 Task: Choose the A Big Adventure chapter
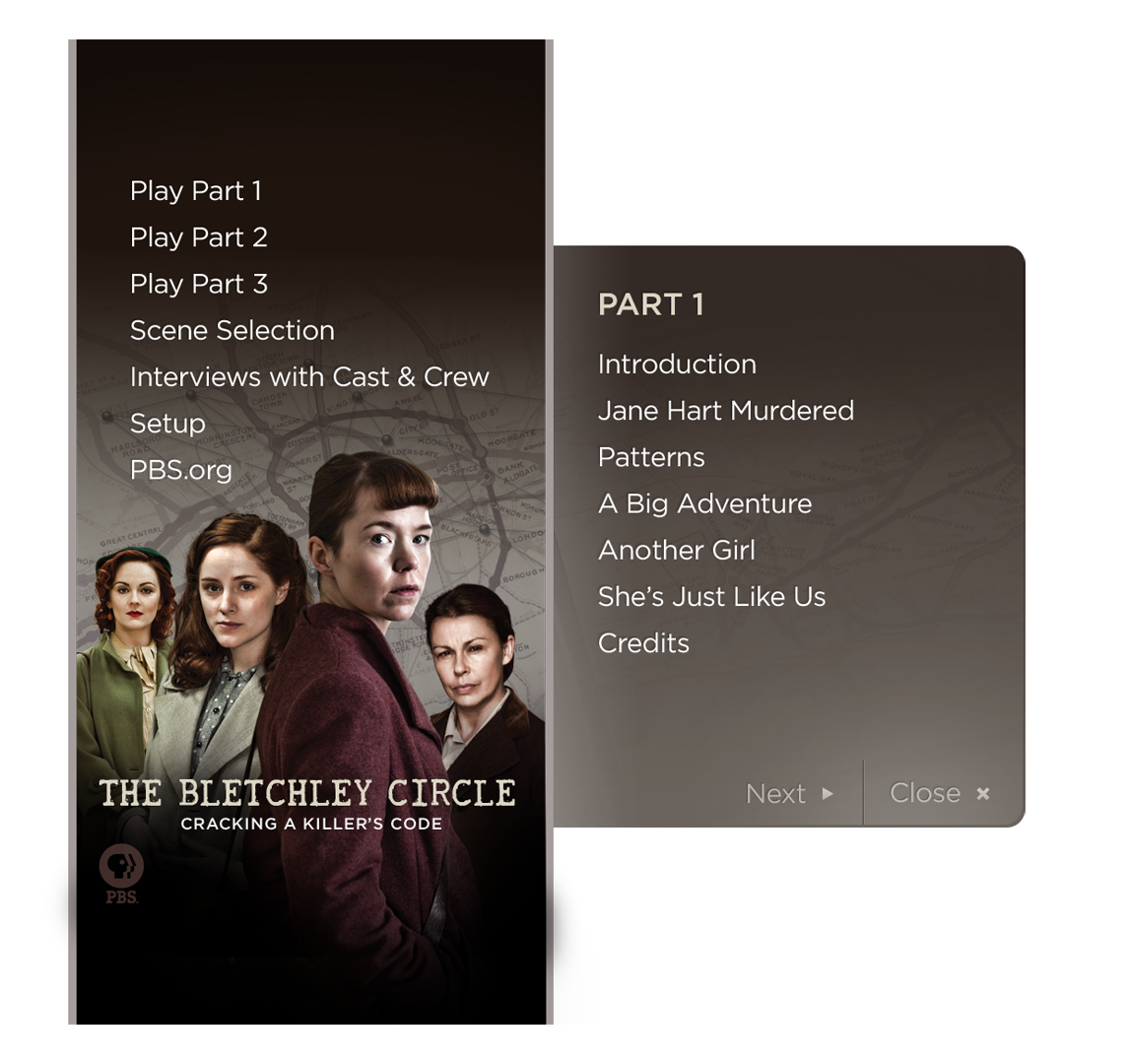[705, 503]
